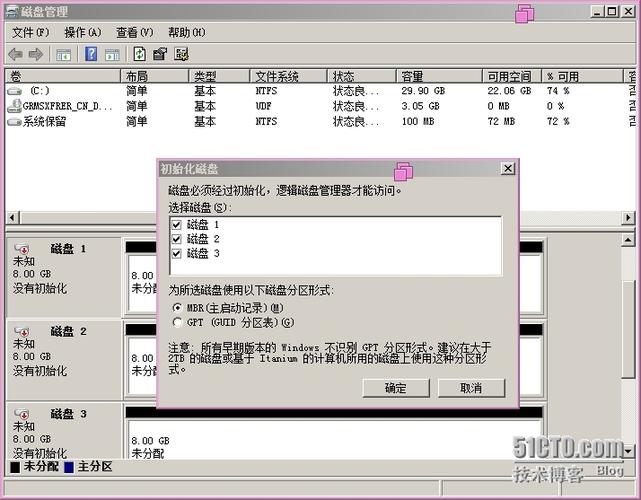Viewport: 641px width, 500px height.
Task: Sort by the 类型 column header
Action: coord(219,76)
